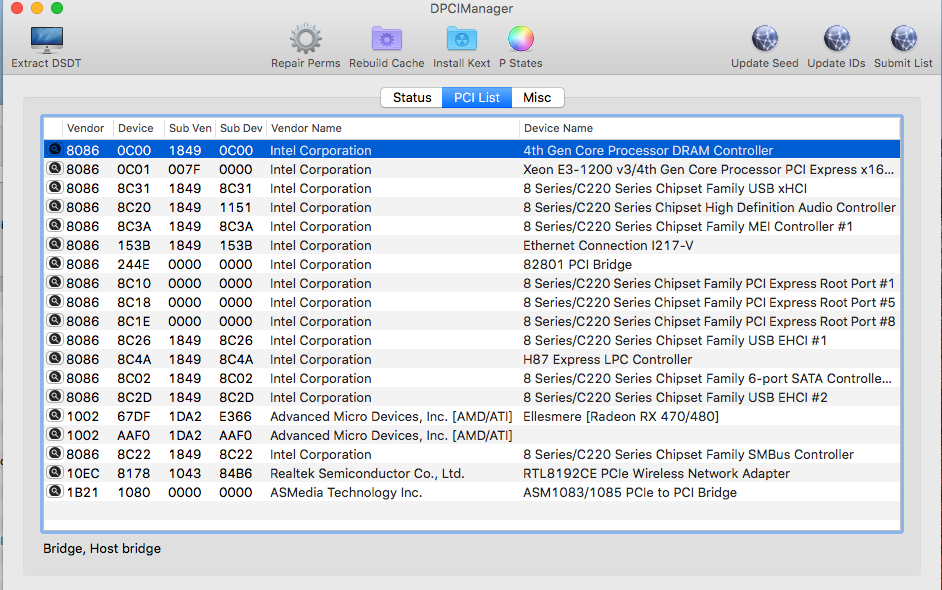Click the magnifier icon for device 8C22
Screen dimensions: 942x590
coord(55,454)
